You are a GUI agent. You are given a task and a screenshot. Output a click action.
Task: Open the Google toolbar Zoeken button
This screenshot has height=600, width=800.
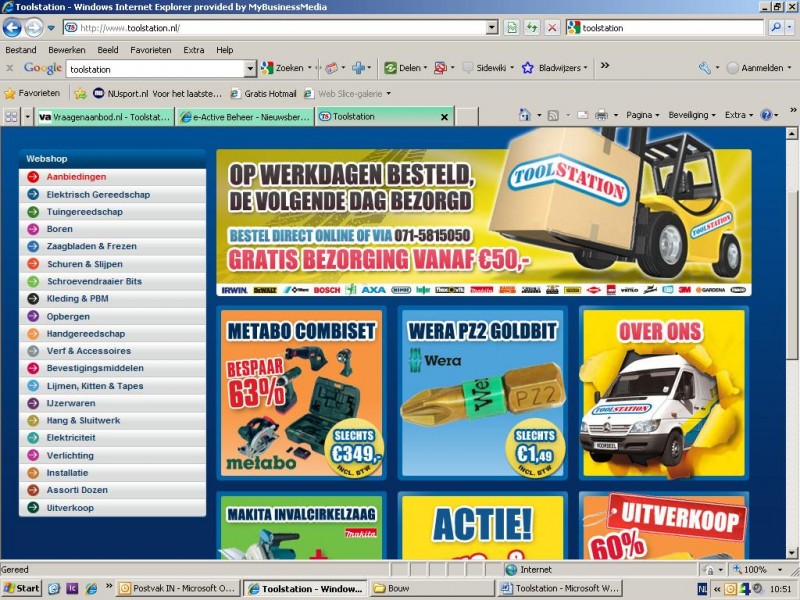tap(285, 68)
